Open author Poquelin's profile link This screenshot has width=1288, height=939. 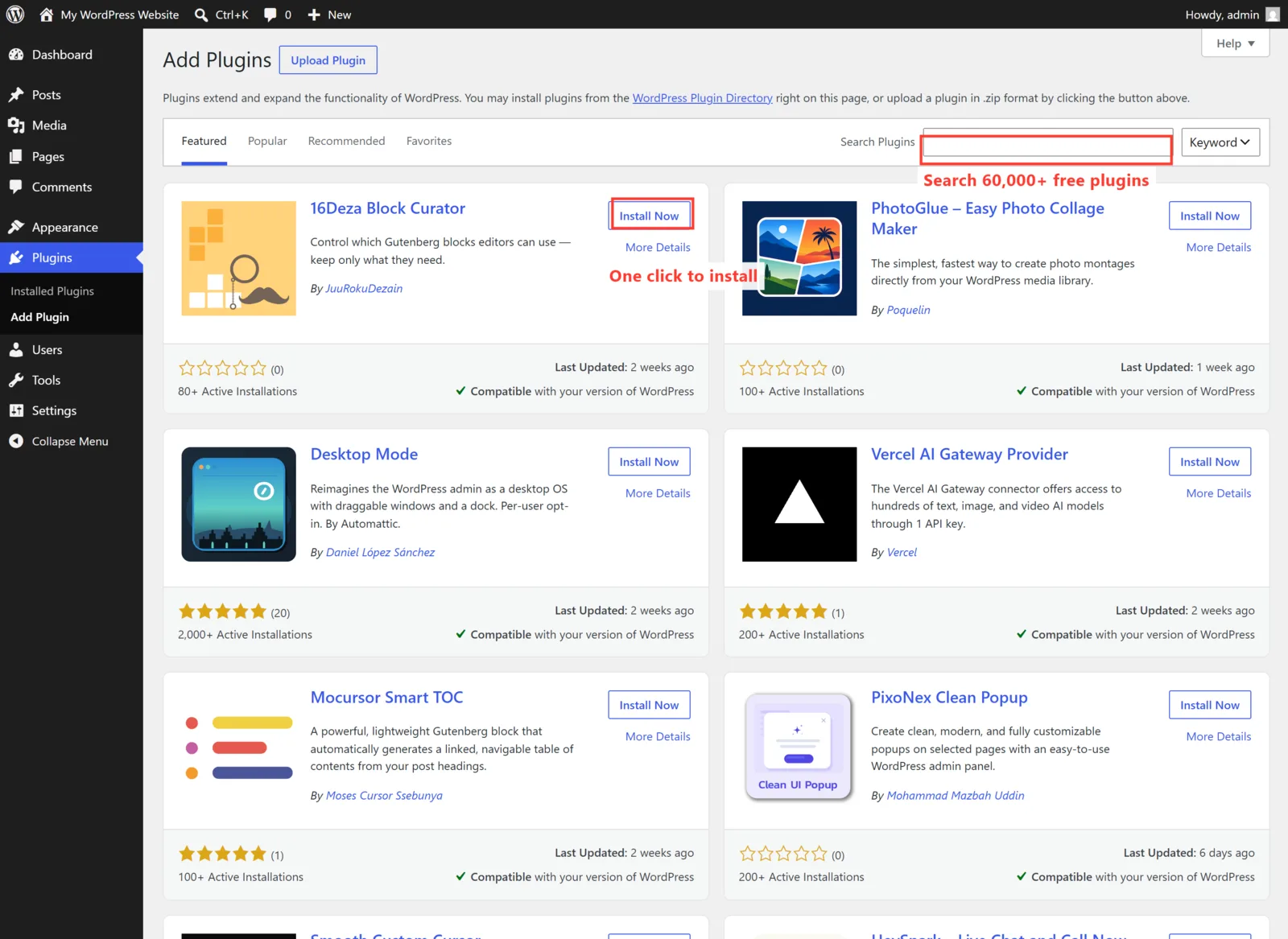(908, 311)
